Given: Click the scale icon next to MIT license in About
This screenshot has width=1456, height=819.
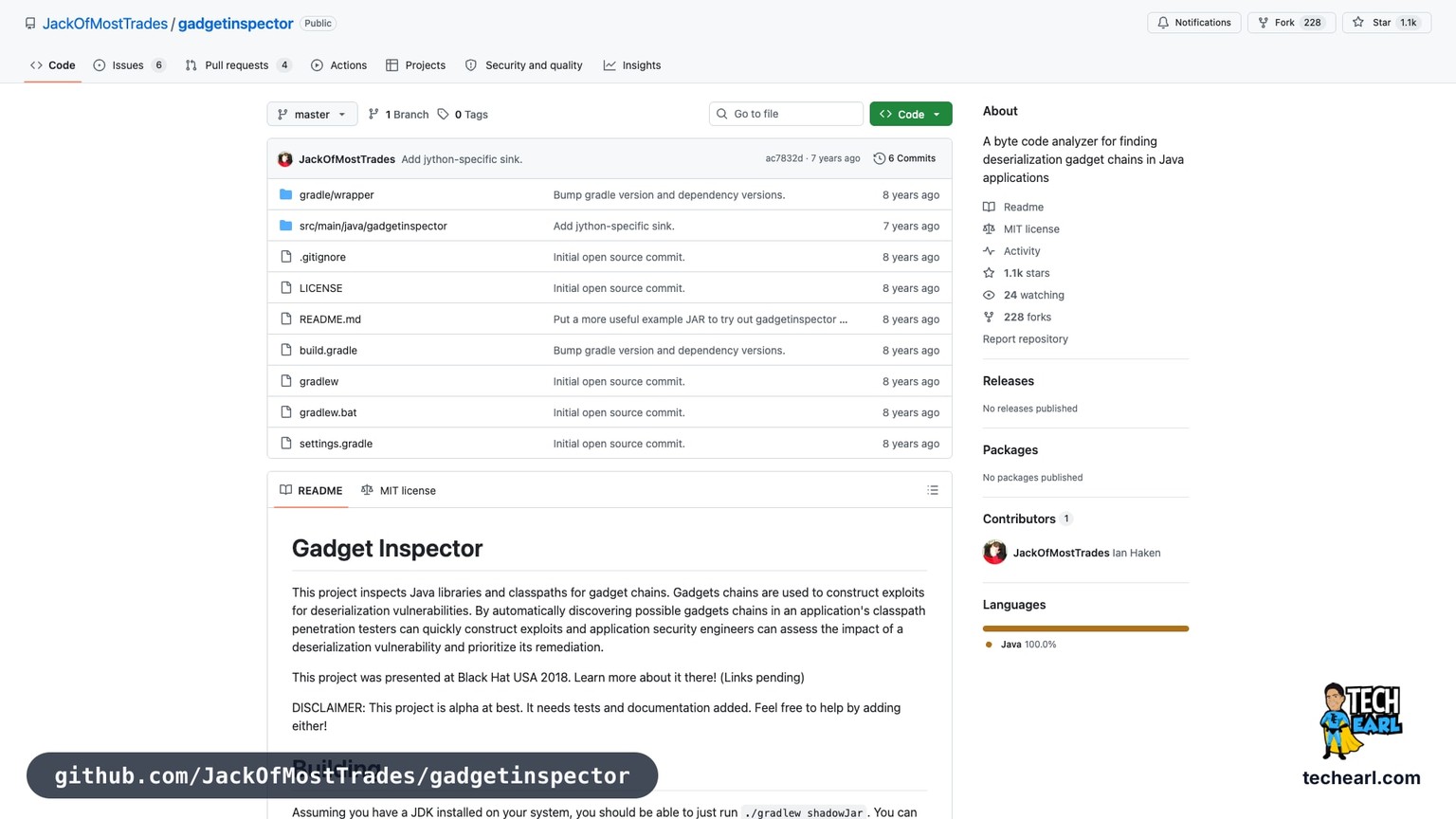Looking at the screenshot, I should coord(989,228).
